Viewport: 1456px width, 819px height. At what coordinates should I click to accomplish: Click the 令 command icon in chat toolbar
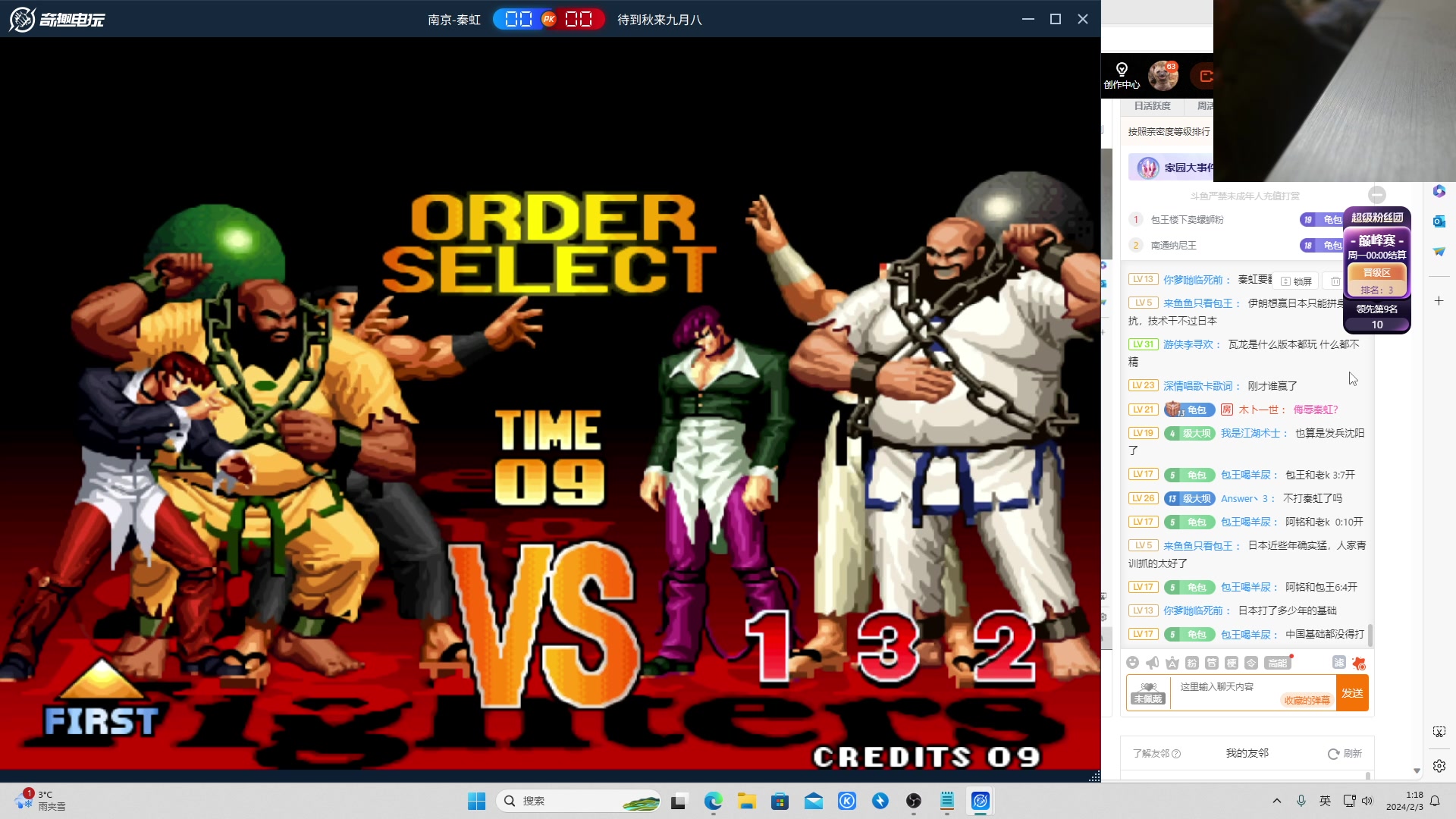pos(1251,663)
